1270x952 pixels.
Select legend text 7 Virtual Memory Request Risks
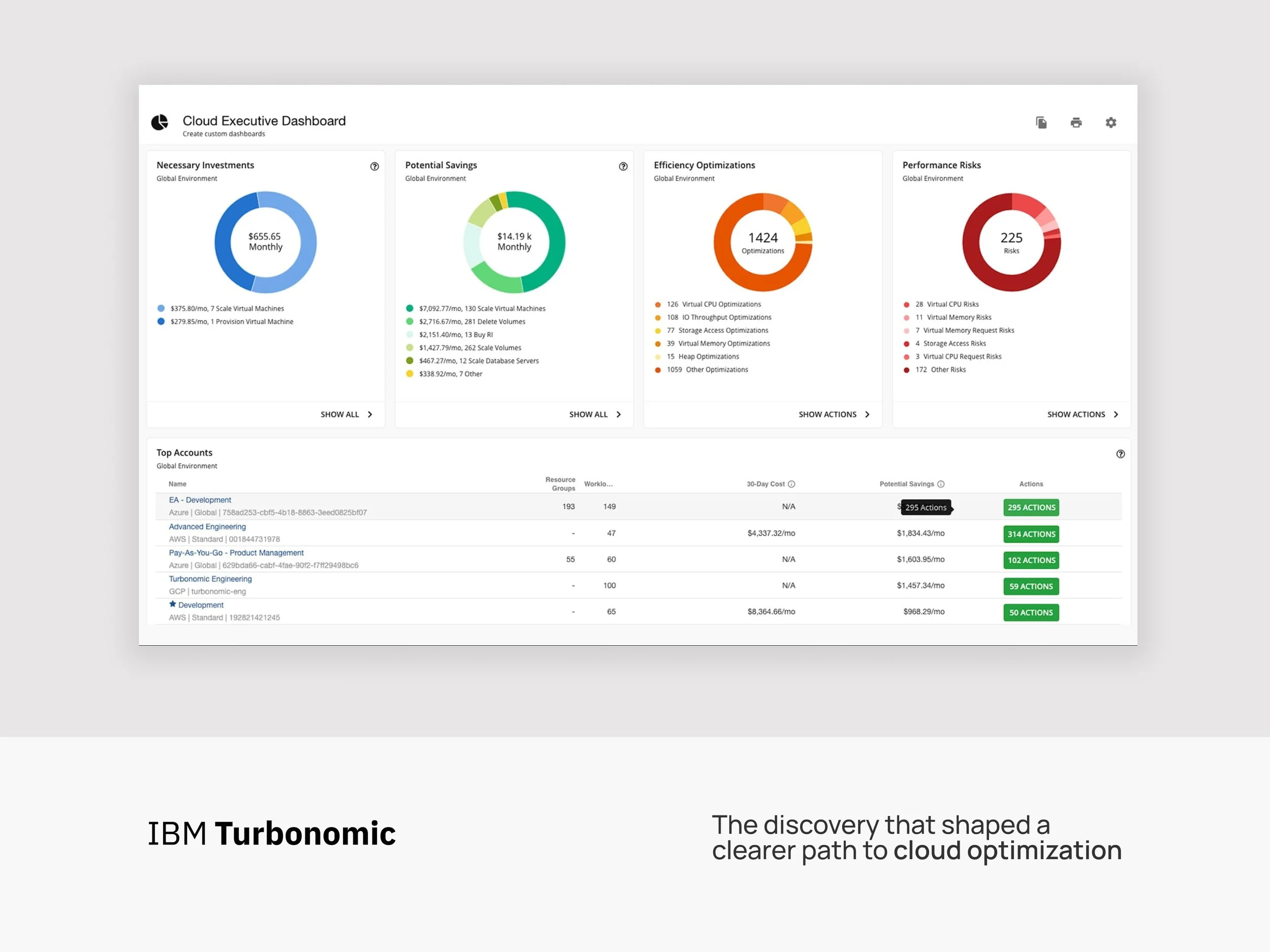[965, 330]
